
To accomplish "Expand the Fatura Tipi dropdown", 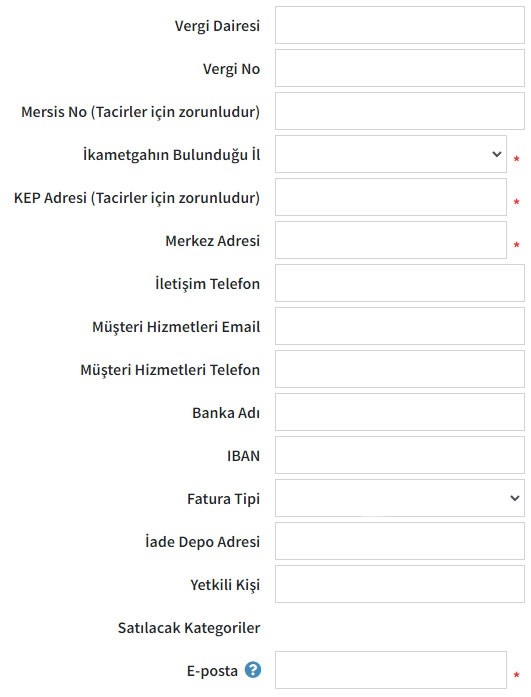I will [399, 498].
